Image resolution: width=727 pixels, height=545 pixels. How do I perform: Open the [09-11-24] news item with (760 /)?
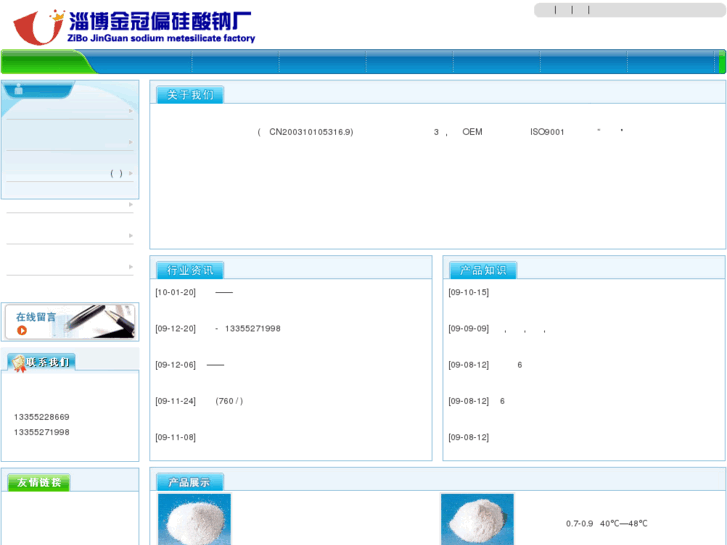[199, 401]
